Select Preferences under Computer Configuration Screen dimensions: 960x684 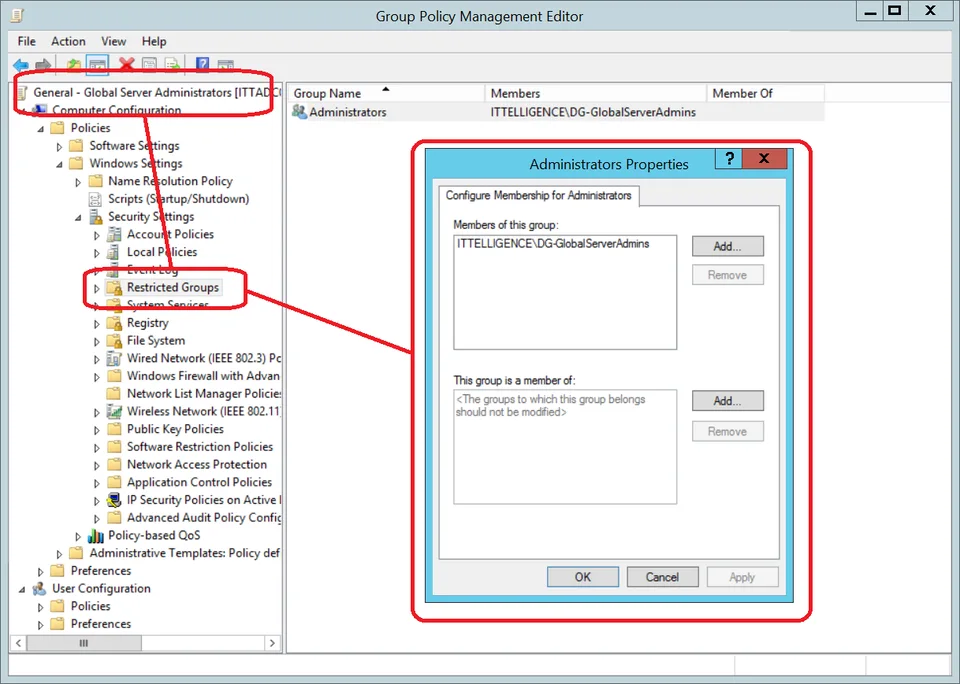pyautogui.click(x=101, y=571)
